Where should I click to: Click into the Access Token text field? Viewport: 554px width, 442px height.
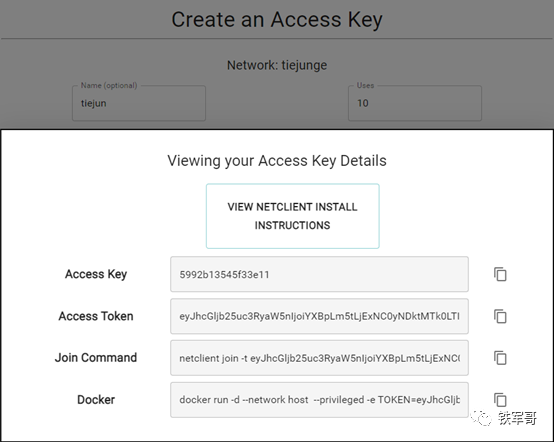(x=319, y=316)
